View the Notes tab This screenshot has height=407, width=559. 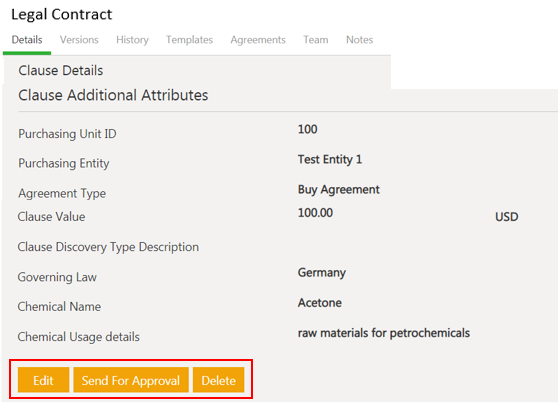359,40
